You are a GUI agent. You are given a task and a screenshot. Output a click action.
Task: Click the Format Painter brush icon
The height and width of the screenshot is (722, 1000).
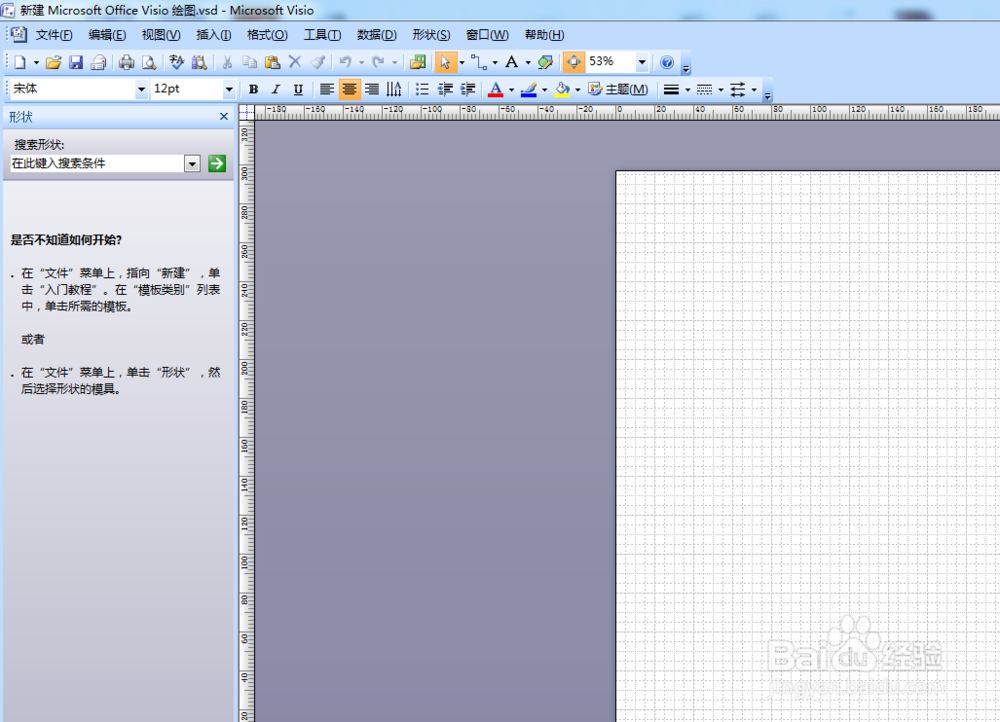point(318,62)
